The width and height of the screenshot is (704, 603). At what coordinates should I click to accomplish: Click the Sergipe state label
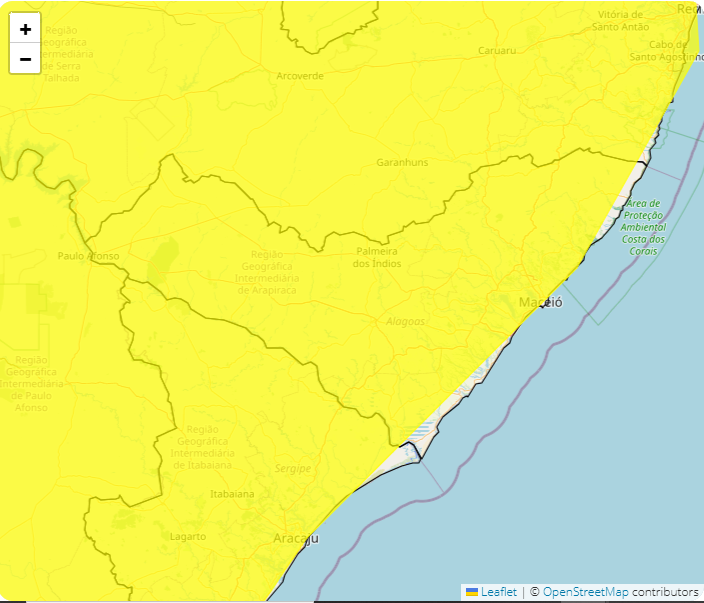point(293,468)
